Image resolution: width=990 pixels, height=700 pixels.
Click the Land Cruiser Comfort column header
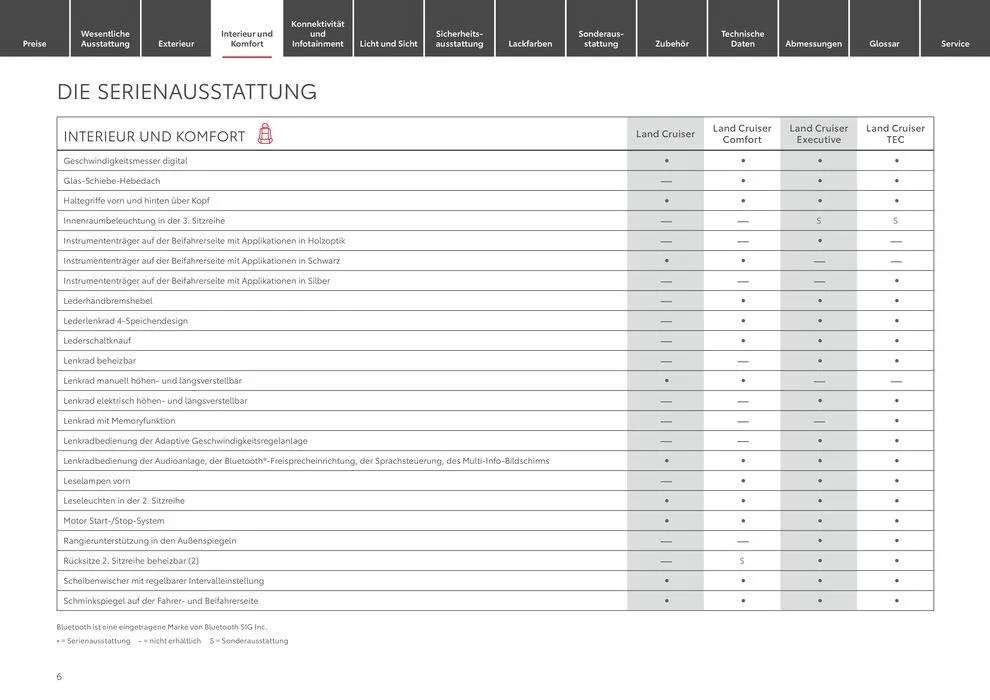tap(742, 134)
